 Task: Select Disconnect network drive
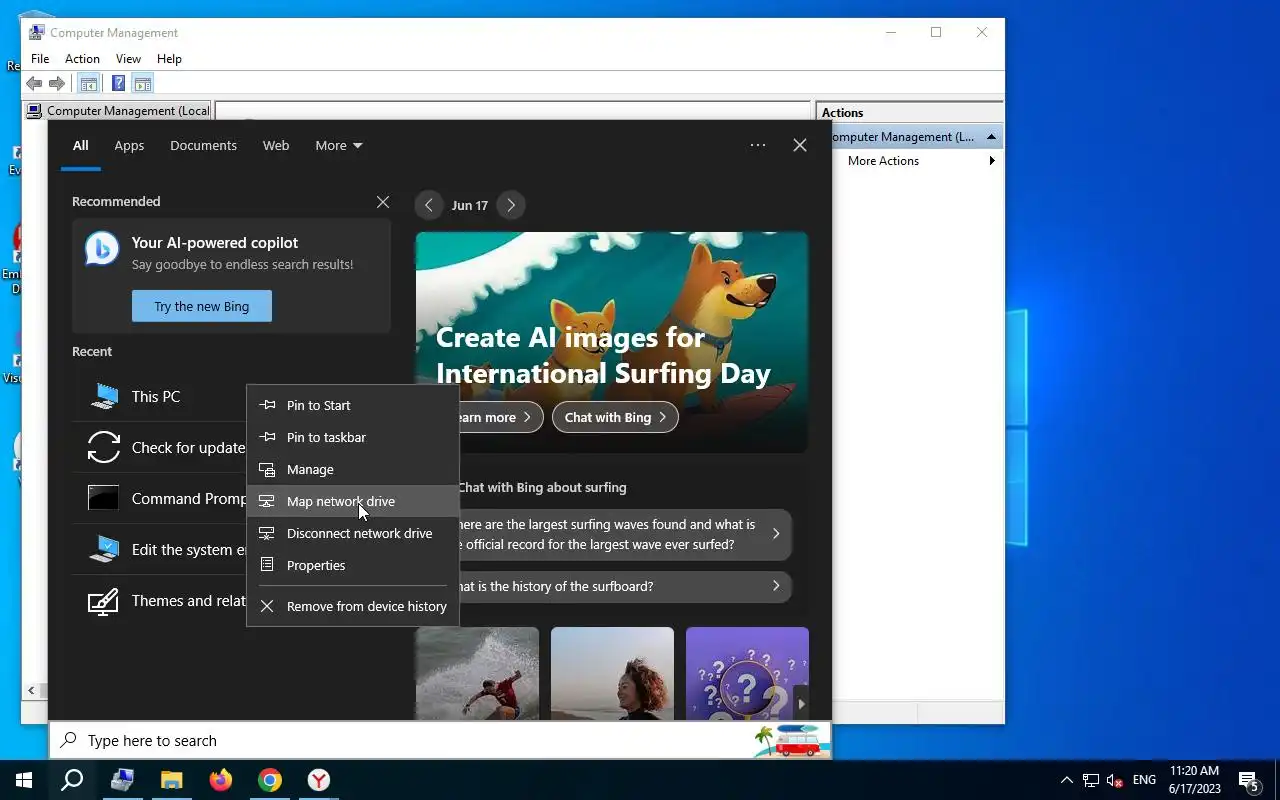click(x=352, y=533)
